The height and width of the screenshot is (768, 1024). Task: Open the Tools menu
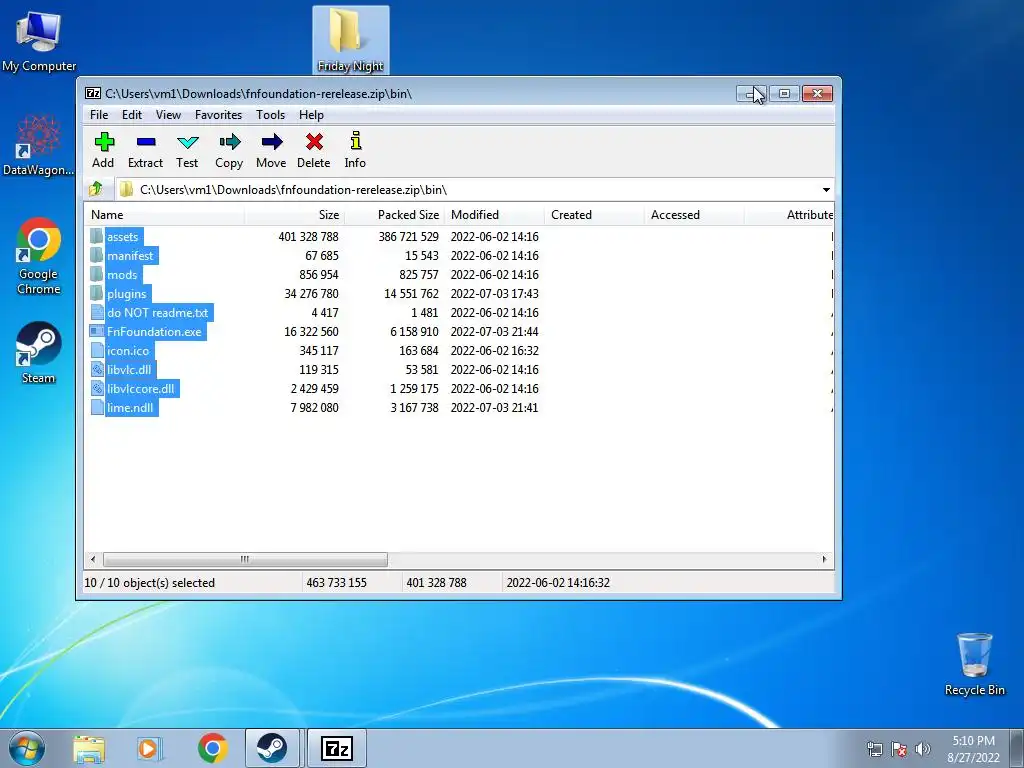[x=270, y=115]
